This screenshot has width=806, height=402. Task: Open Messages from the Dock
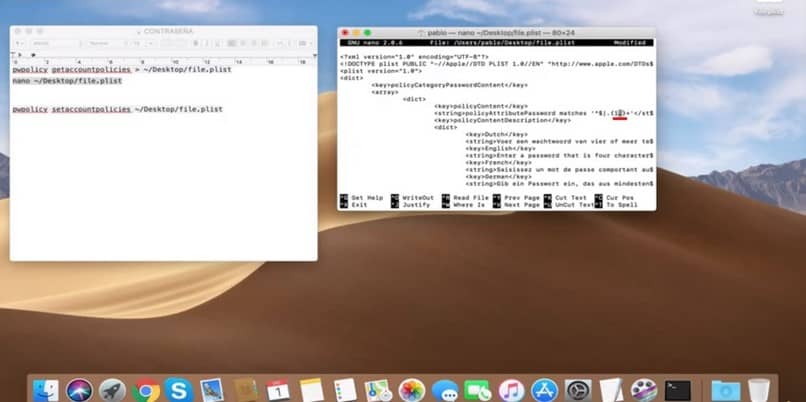[x=445, y=391]
